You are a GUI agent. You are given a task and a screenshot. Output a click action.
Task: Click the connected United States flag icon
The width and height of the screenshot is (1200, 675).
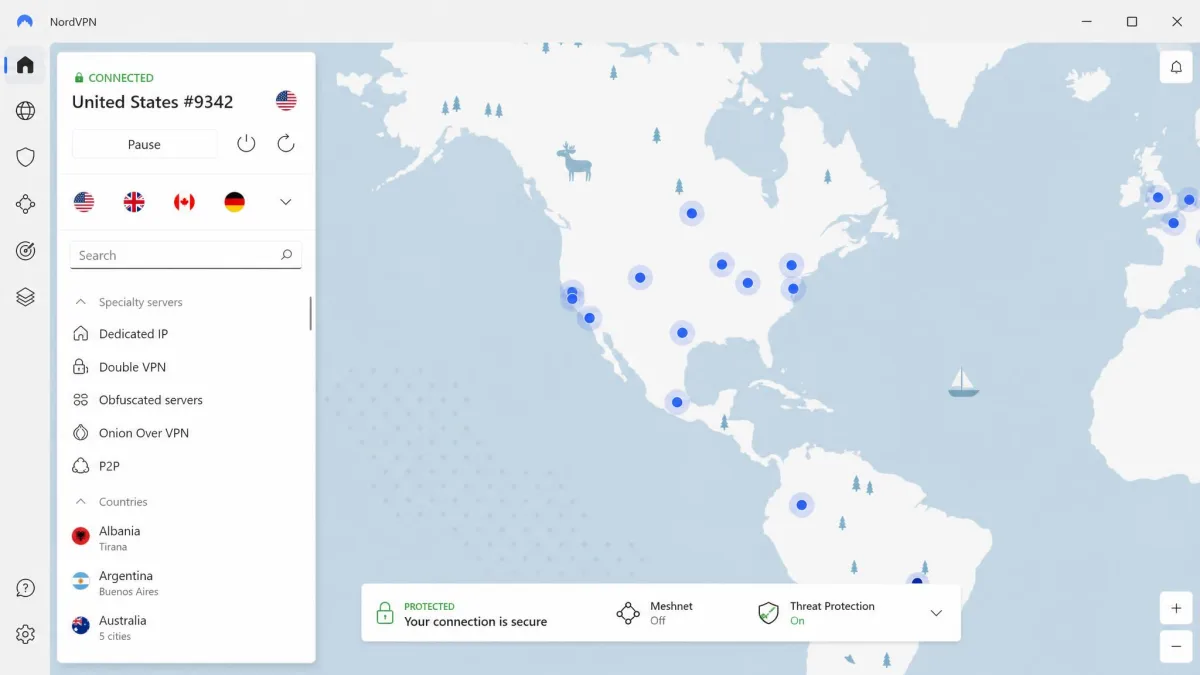[x=286, y=101]
